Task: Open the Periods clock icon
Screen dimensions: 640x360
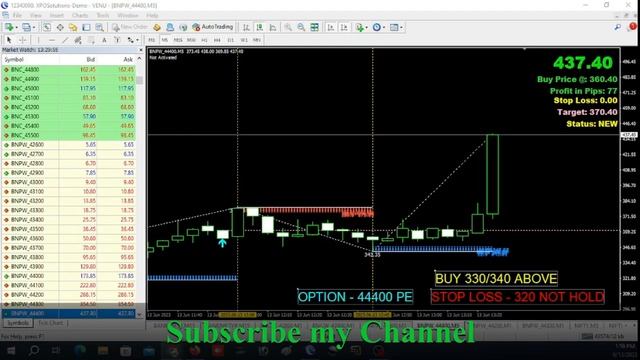Action: 377,27
